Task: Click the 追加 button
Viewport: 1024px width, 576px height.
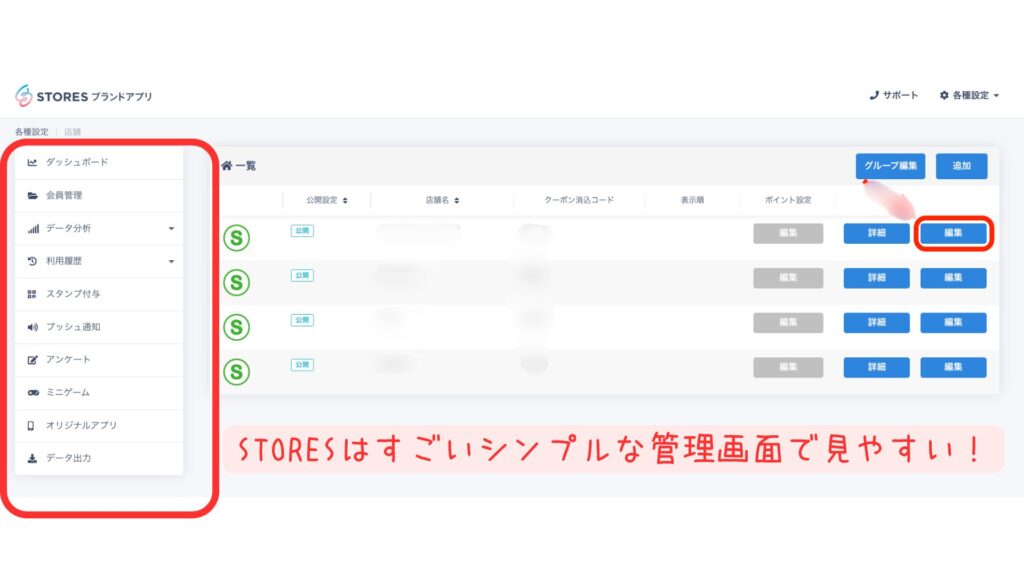Action: pyautogui.click(x=961, y=166)
